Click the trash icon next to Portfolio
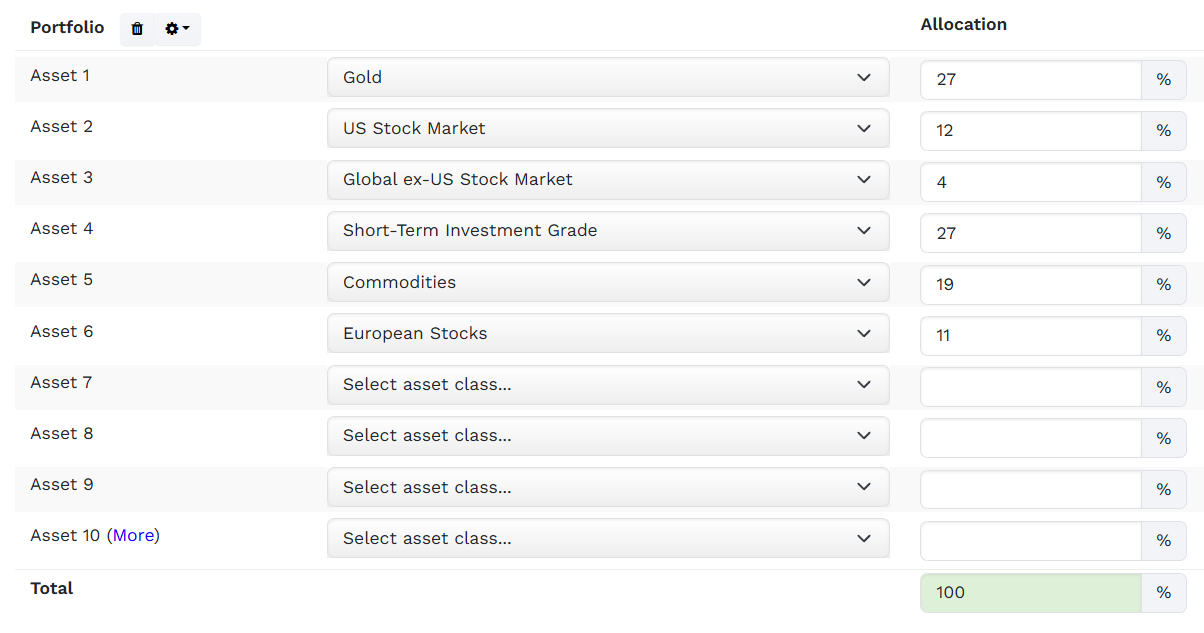 click(137, 29)
